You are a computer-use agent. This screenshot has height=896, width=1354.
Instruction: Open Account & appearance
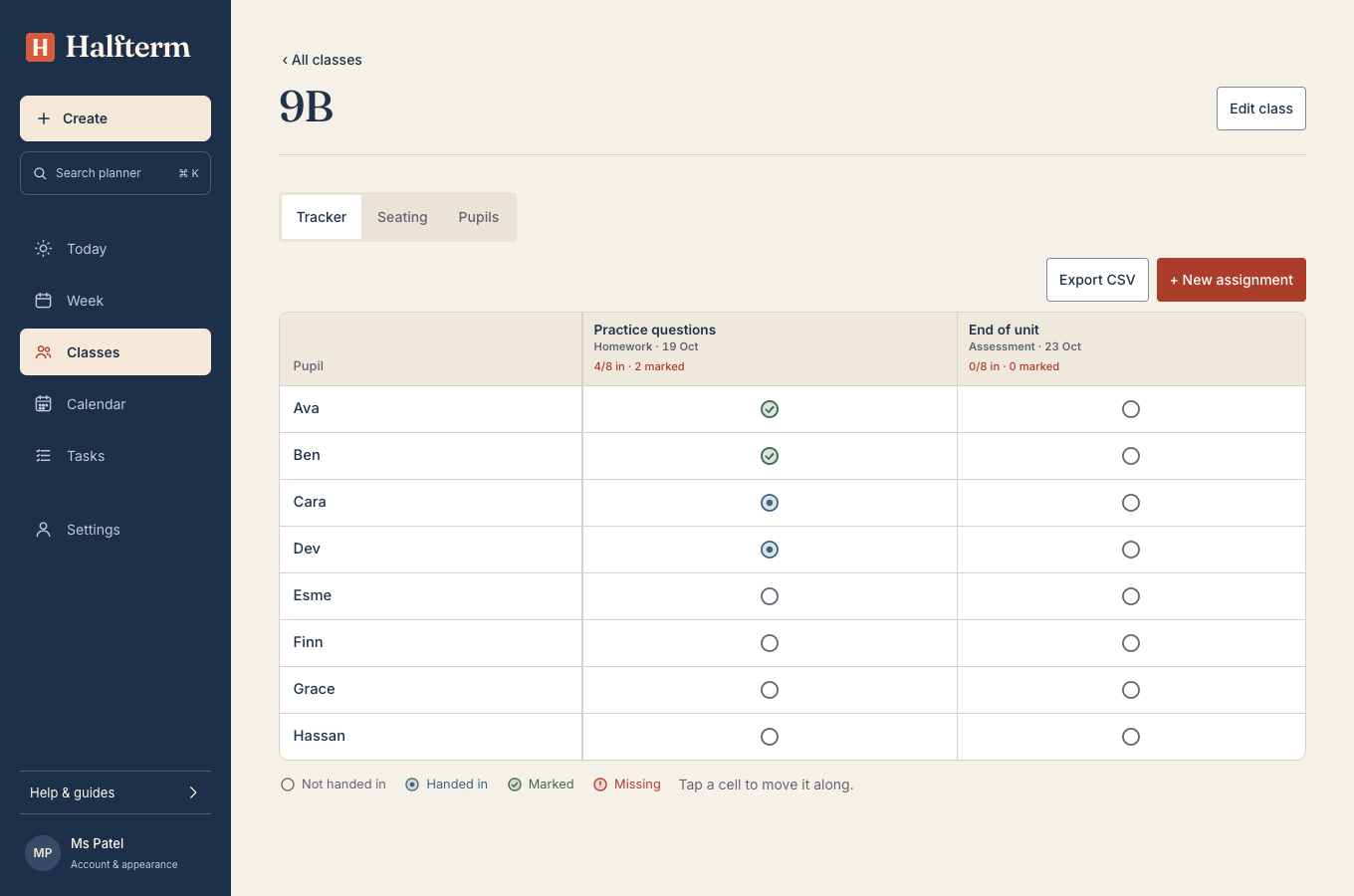point(115,853)
